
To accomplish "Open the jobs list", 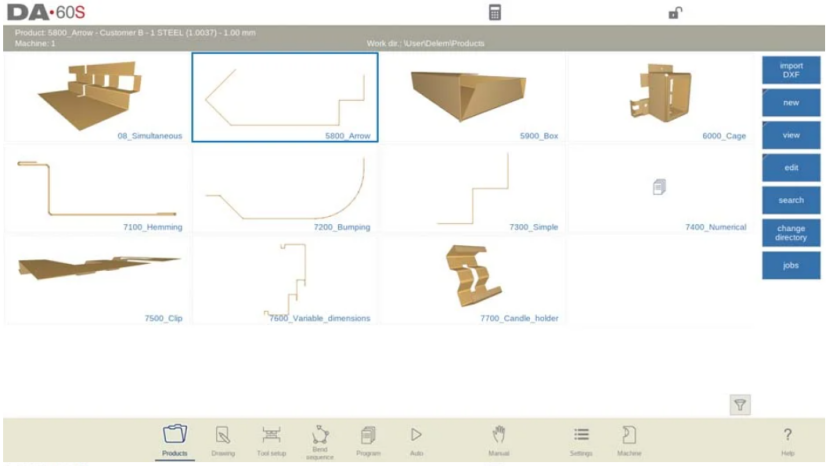I will pos(791,265).
